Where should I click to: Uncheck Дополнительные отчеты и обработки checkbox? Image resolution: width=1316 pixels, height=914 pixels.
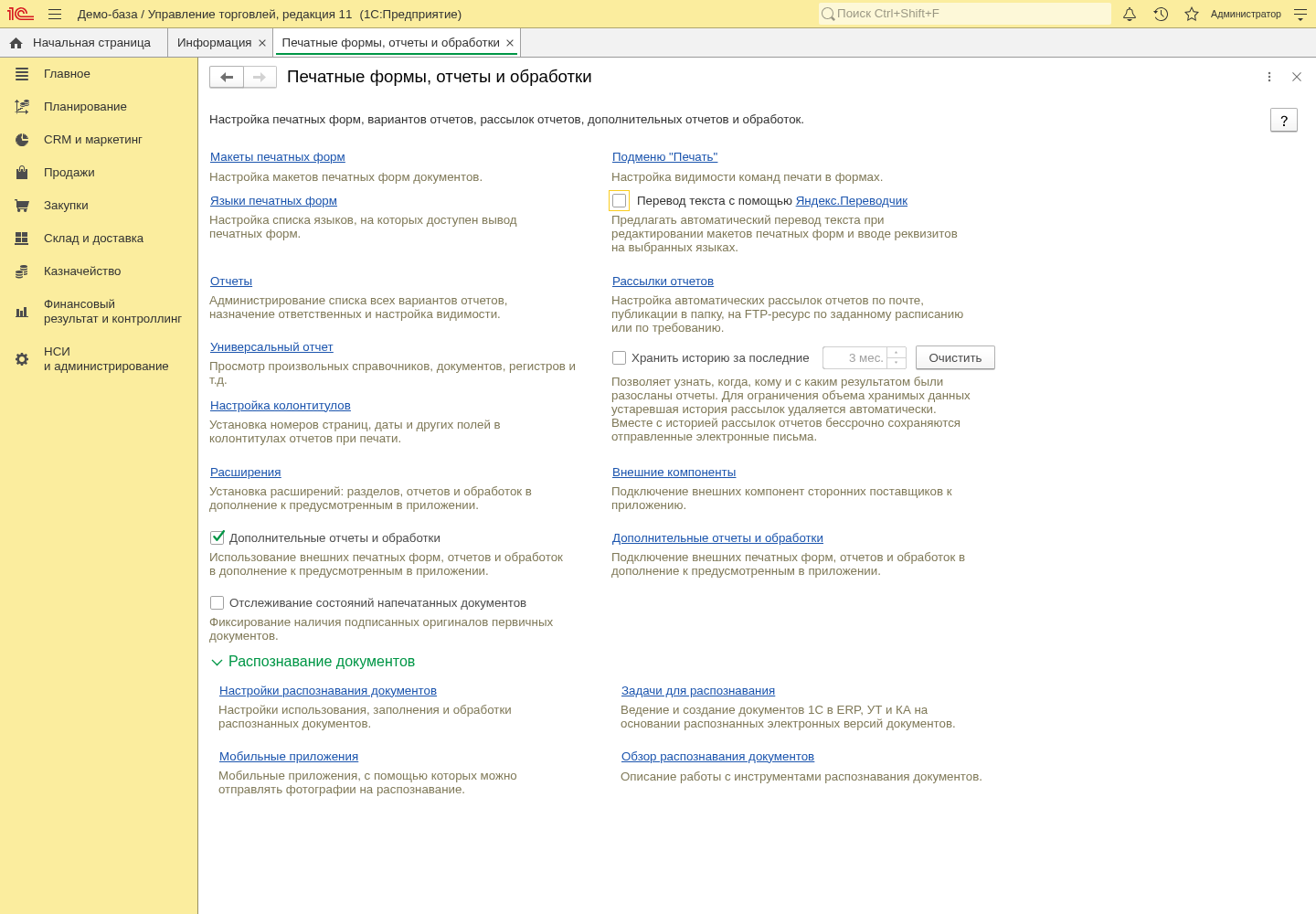(218, 538)
